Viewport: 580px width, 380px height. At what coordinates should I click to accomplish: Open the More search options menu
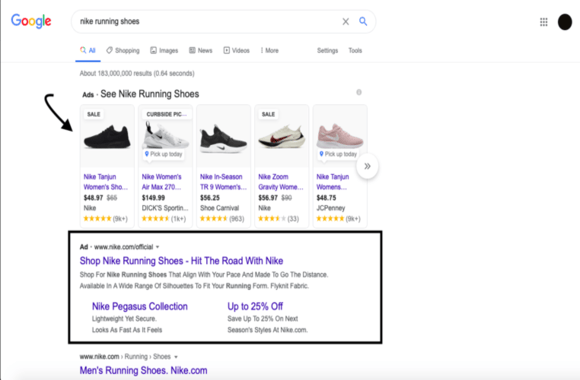pos(270,50)
